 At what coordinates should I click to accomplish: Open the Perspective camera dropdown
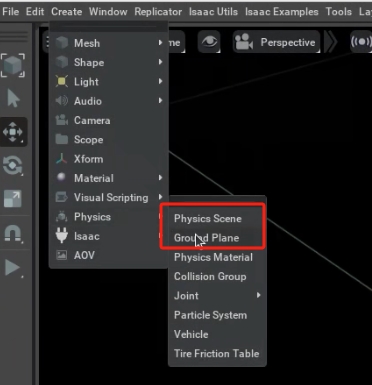tap(277, 42)
